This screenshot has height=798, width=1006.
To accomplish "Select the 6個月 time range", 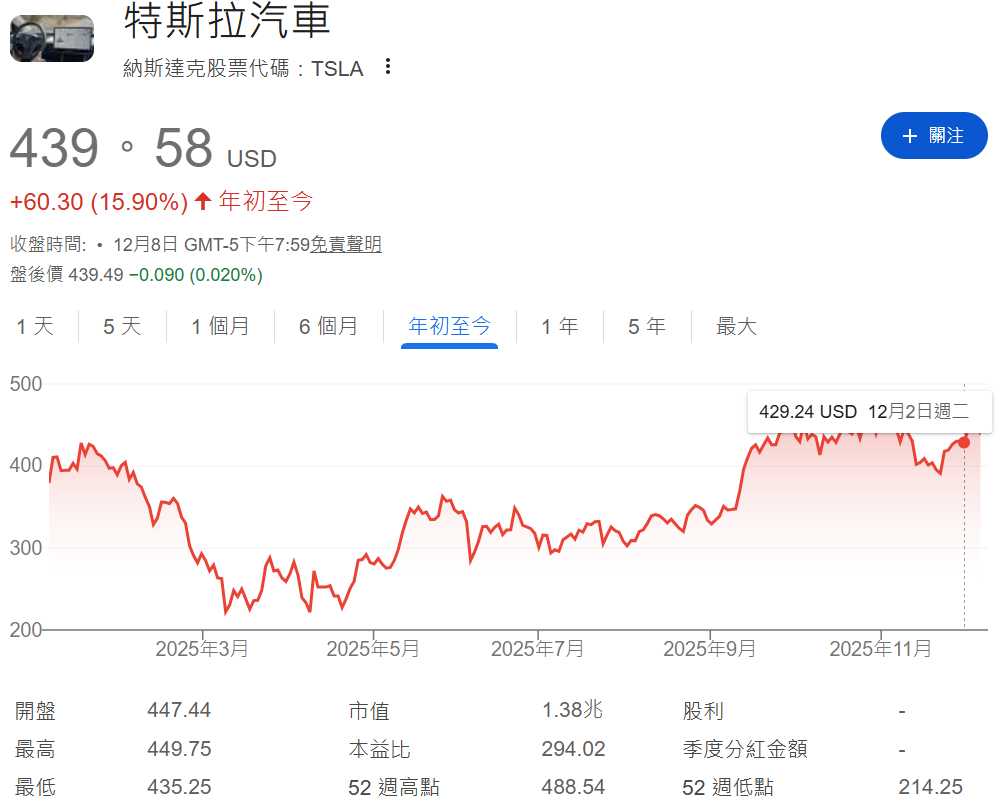I will click(x=328, y=326).
